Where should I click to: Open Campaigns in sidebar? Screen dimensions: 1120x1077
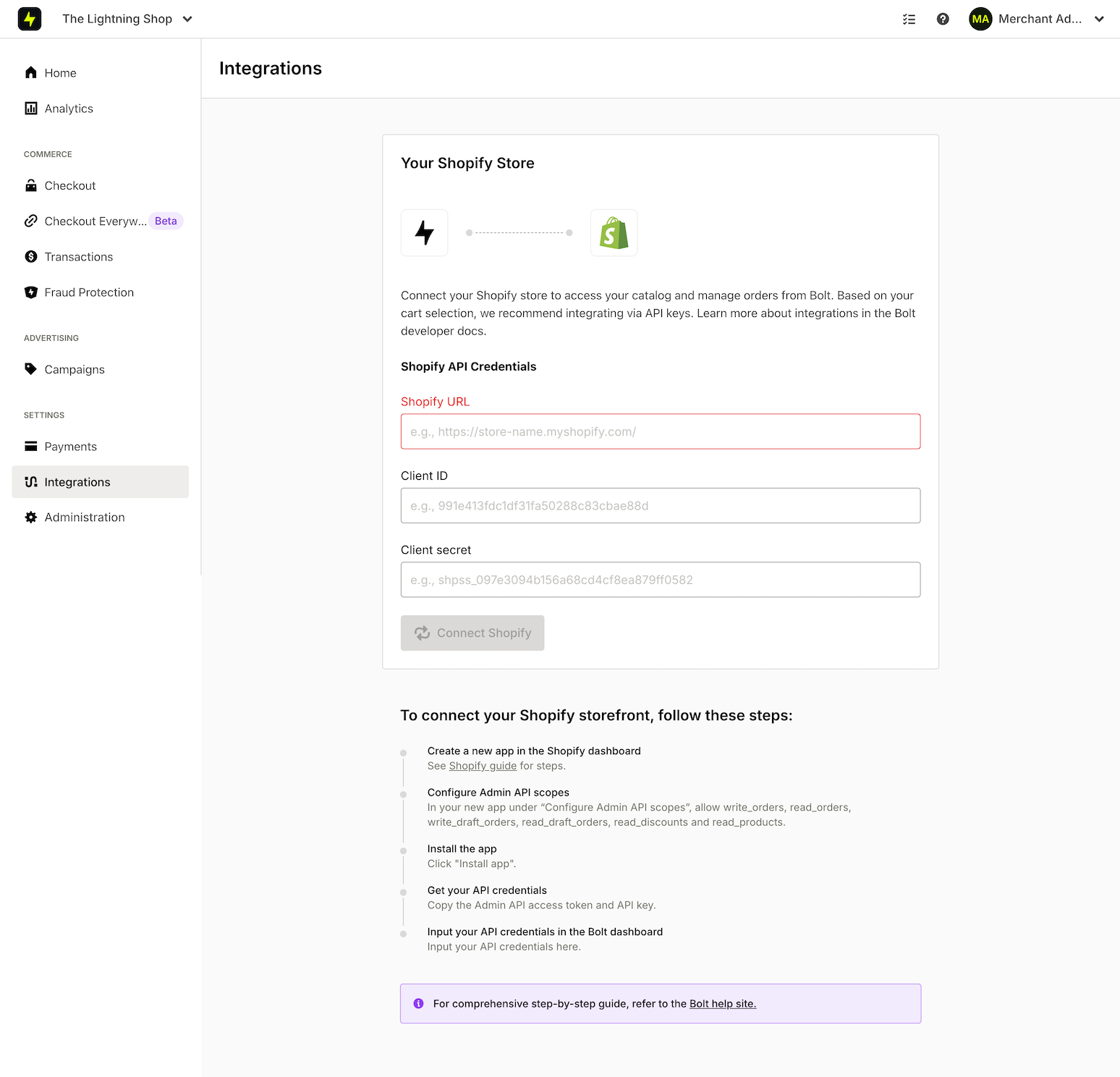click(101, 370)
